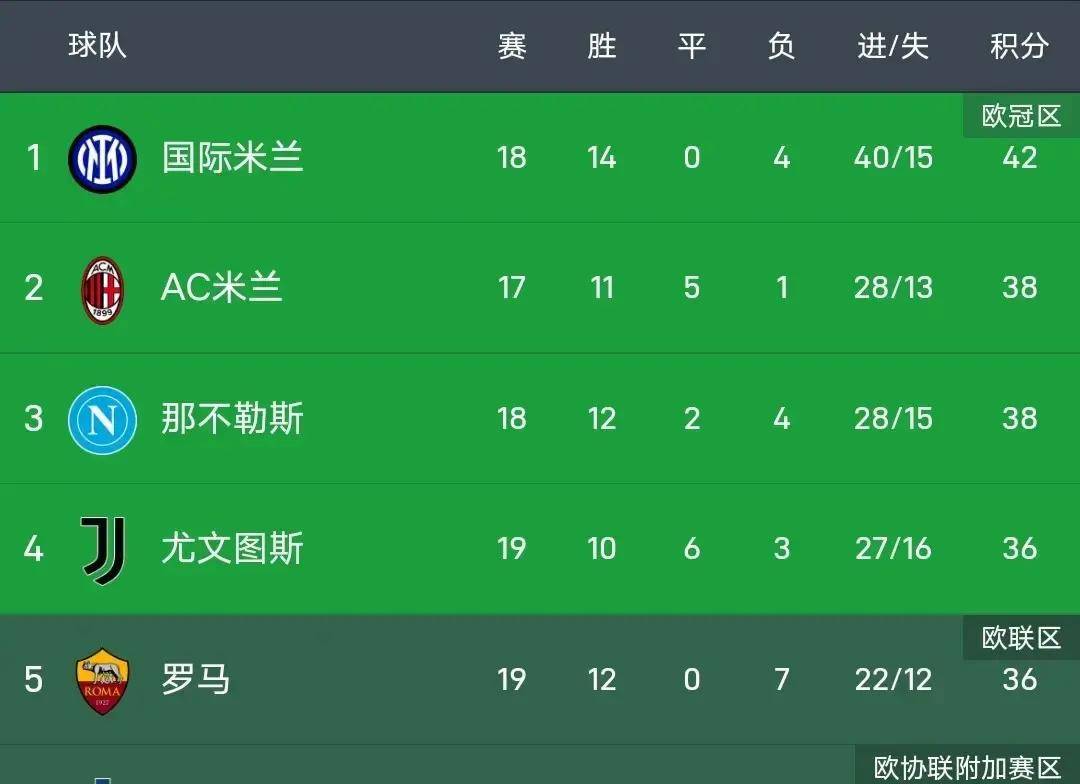The height and width of the screenshot is (784, 1080).
Task: Click the Roma 1927 wolf emblem
Action: pos(101,679)
